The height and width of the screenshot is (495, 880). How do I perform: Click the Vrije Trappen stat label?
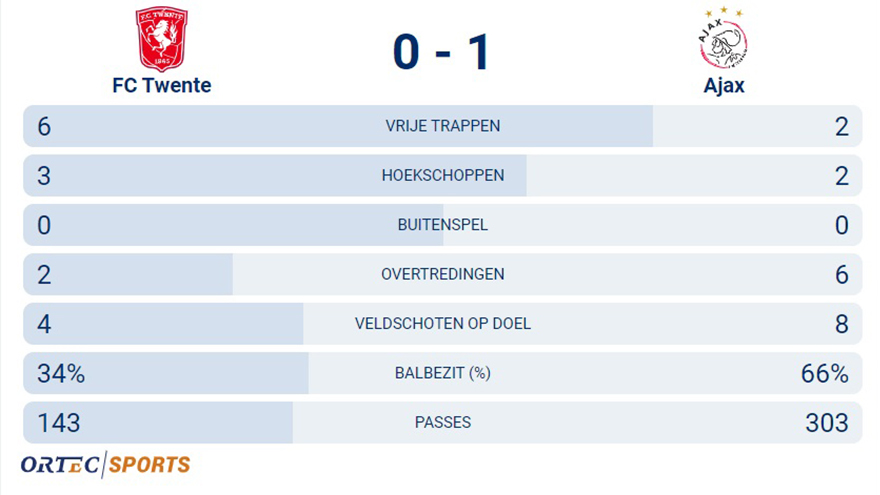click(x=442, y=127)
